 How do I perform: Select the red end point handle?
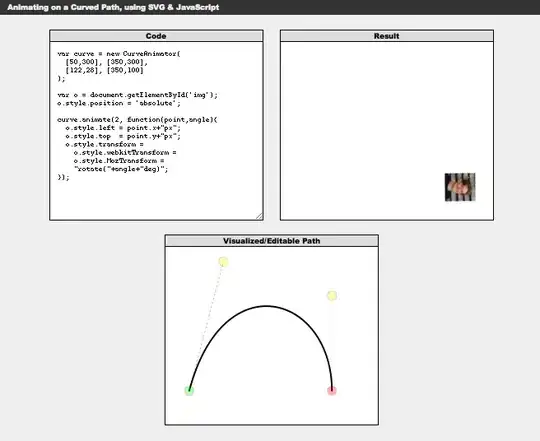[x=332, y=391]
